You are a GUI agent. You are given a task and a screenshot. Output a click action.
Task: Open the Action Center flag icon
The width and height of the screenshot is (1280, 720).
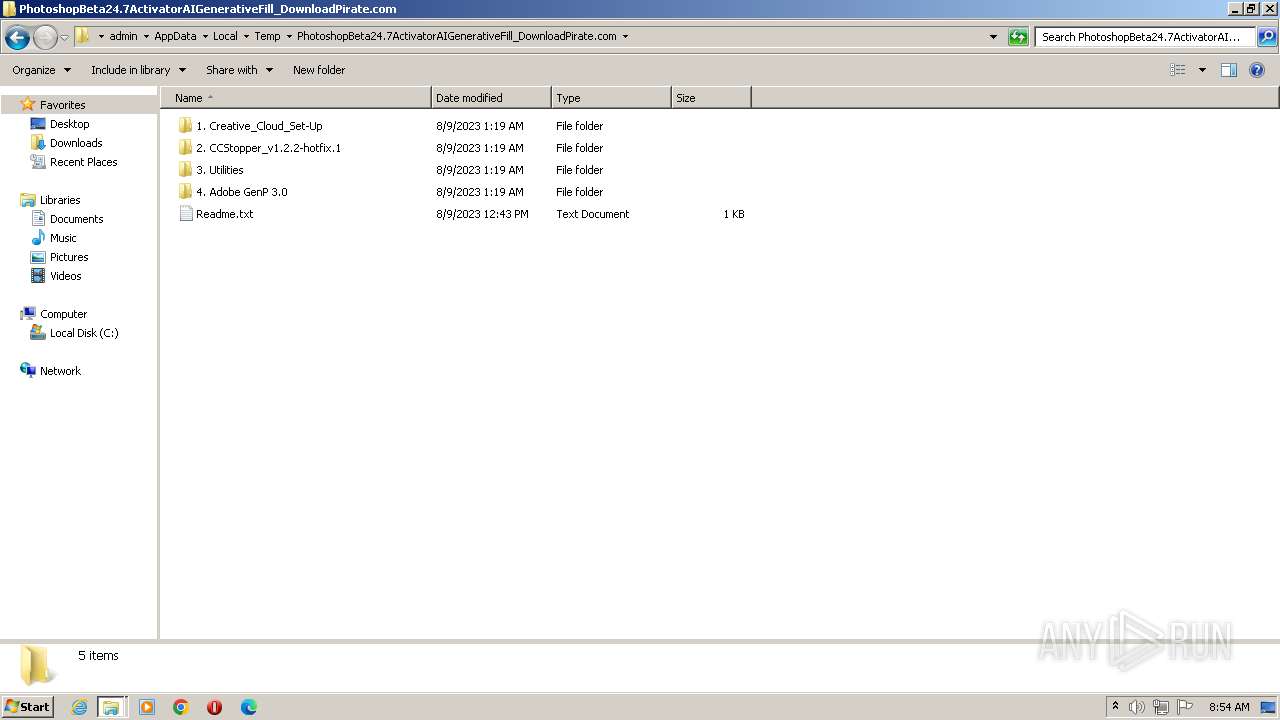pyautogui.click(x=1185, y=707)
